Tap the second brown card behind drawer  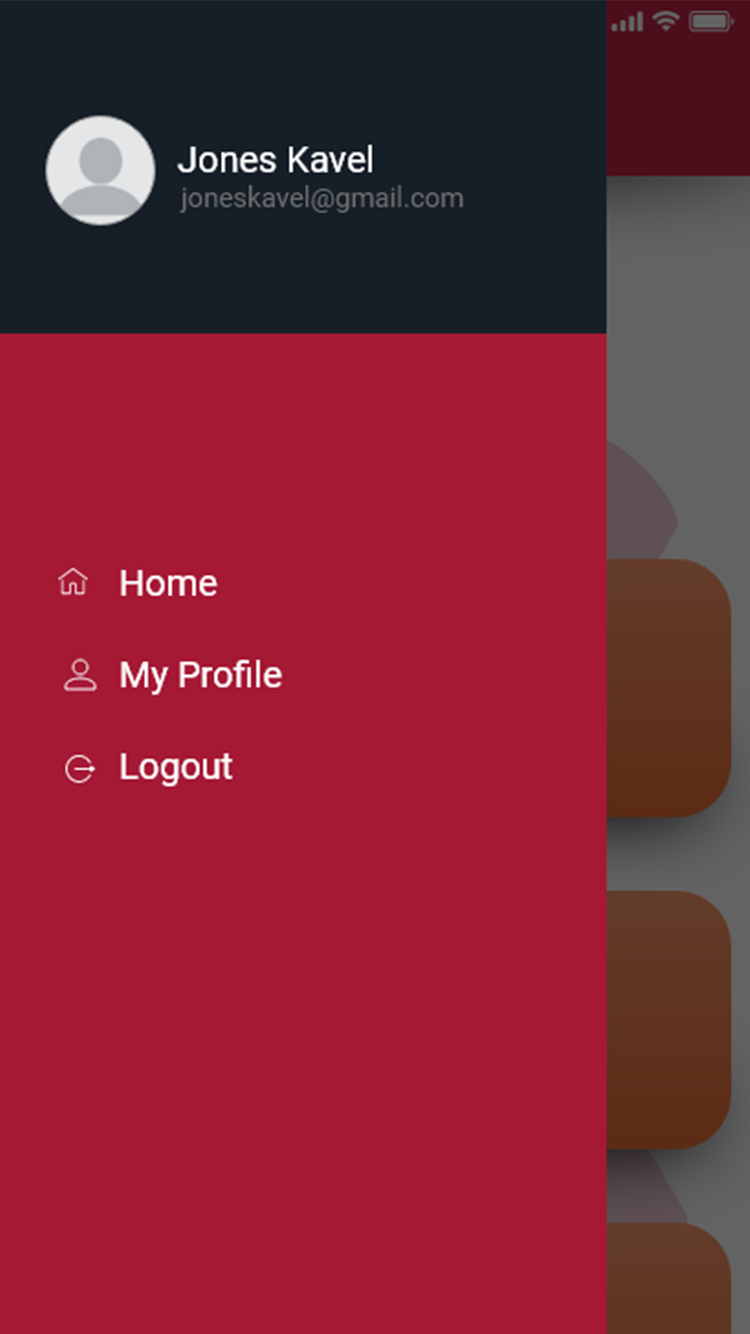669,1020
